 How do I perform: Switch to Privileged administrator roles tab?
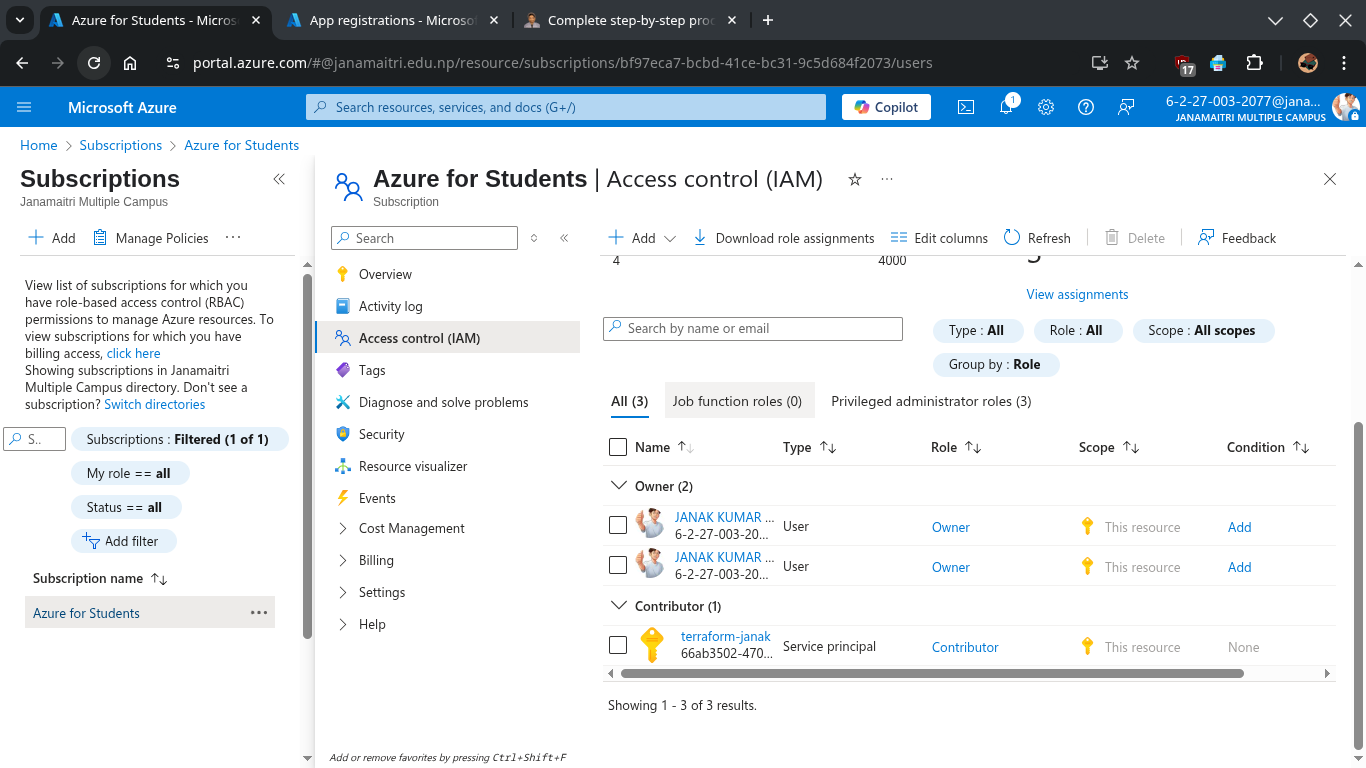tap(930, 401)
